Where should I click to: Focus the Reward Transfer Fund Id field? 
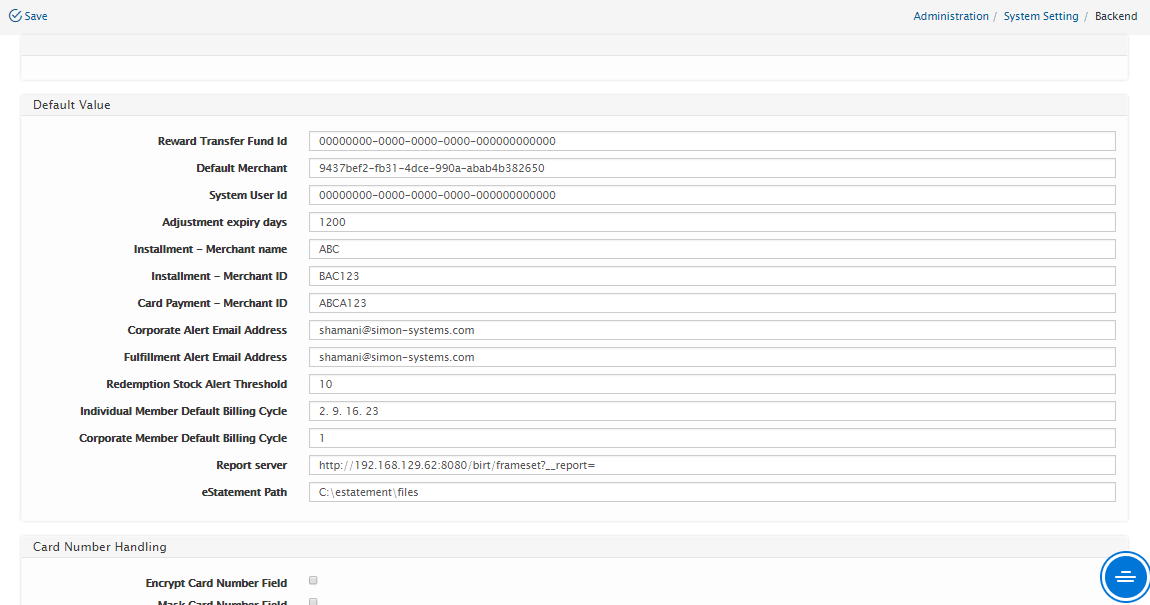pos(711,141)
